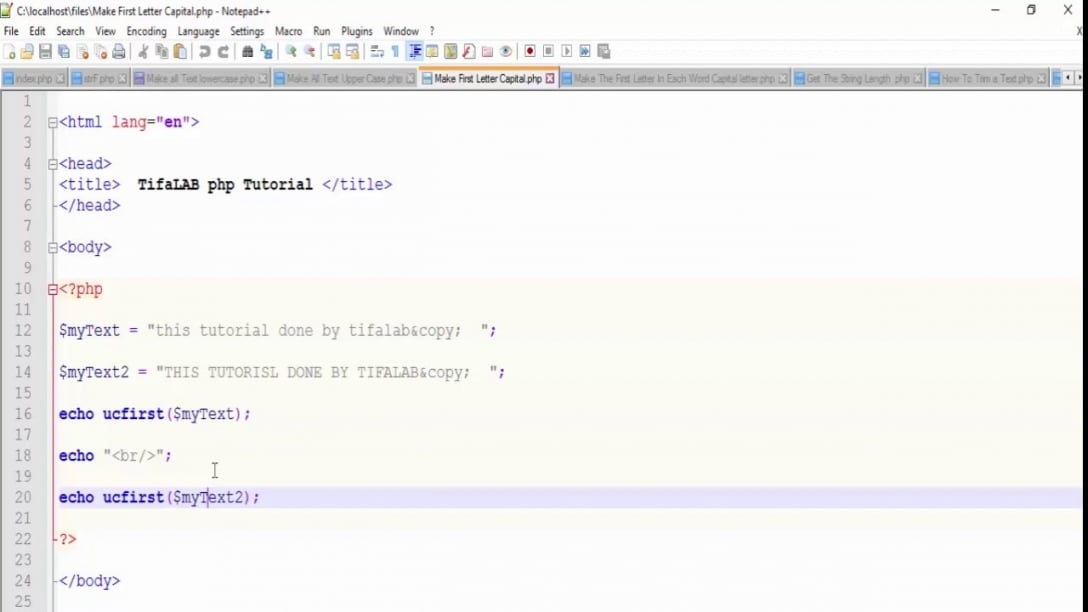Image resolution: width=1088 pixels, height=612 pixels.
Task: Click the Copy toolbar icon
Action: point(162,51)
